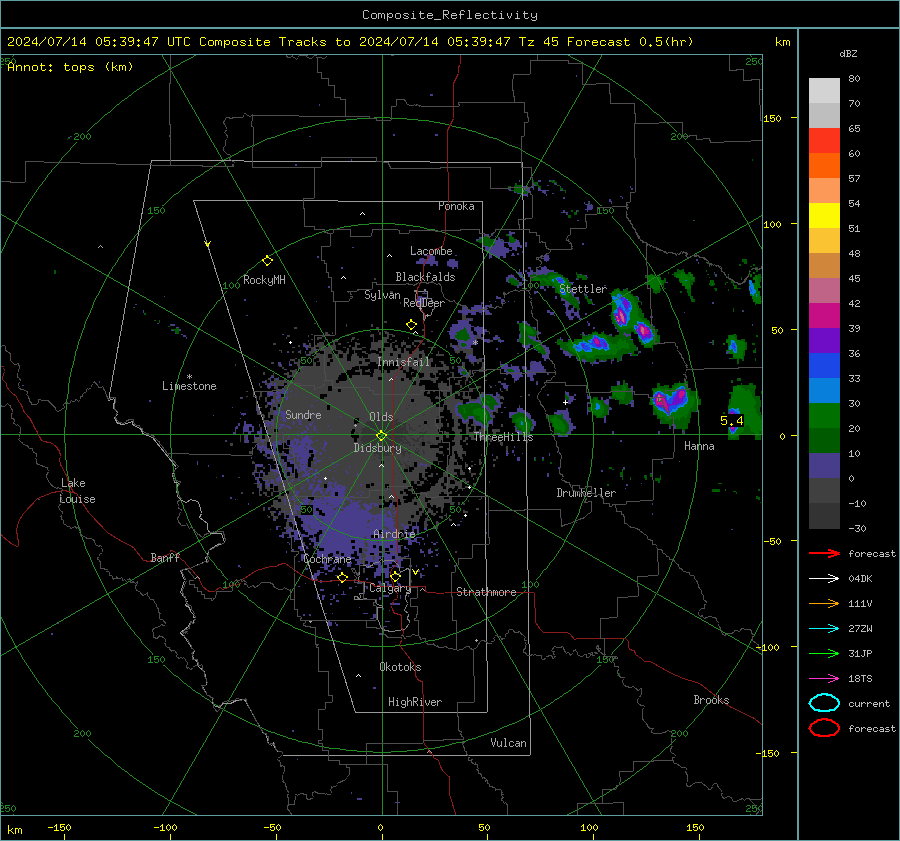Viewport: 900px width, 841px height.
Task: Click the white 04DK arrow in legend
Action: [x=824, y=579]
